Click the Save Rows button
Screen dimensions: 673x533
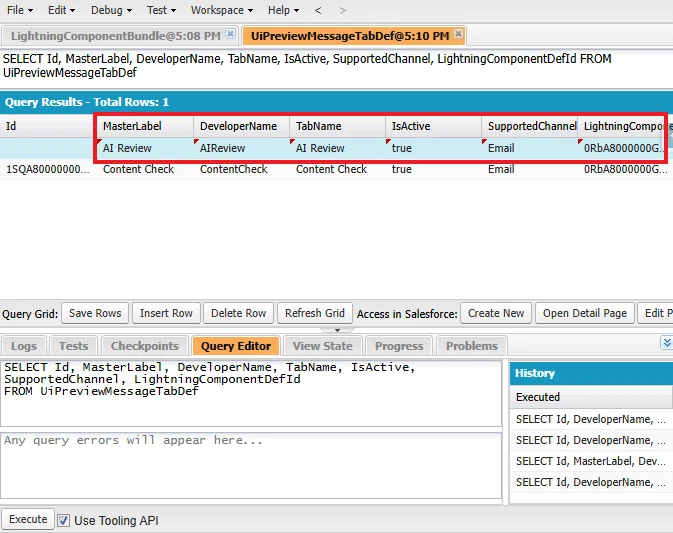[95, 313]
